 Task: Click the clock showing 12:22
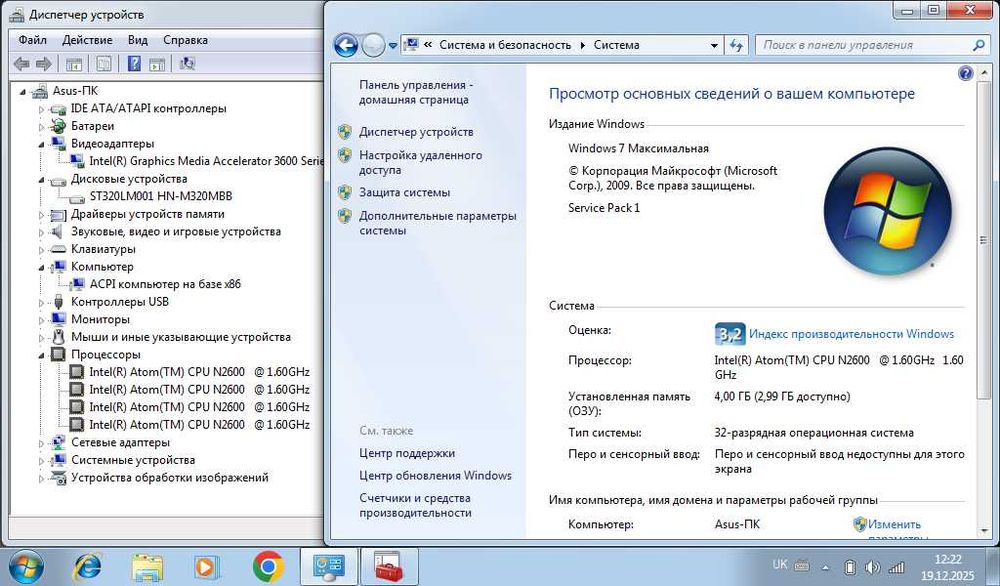tap(948, 559)
